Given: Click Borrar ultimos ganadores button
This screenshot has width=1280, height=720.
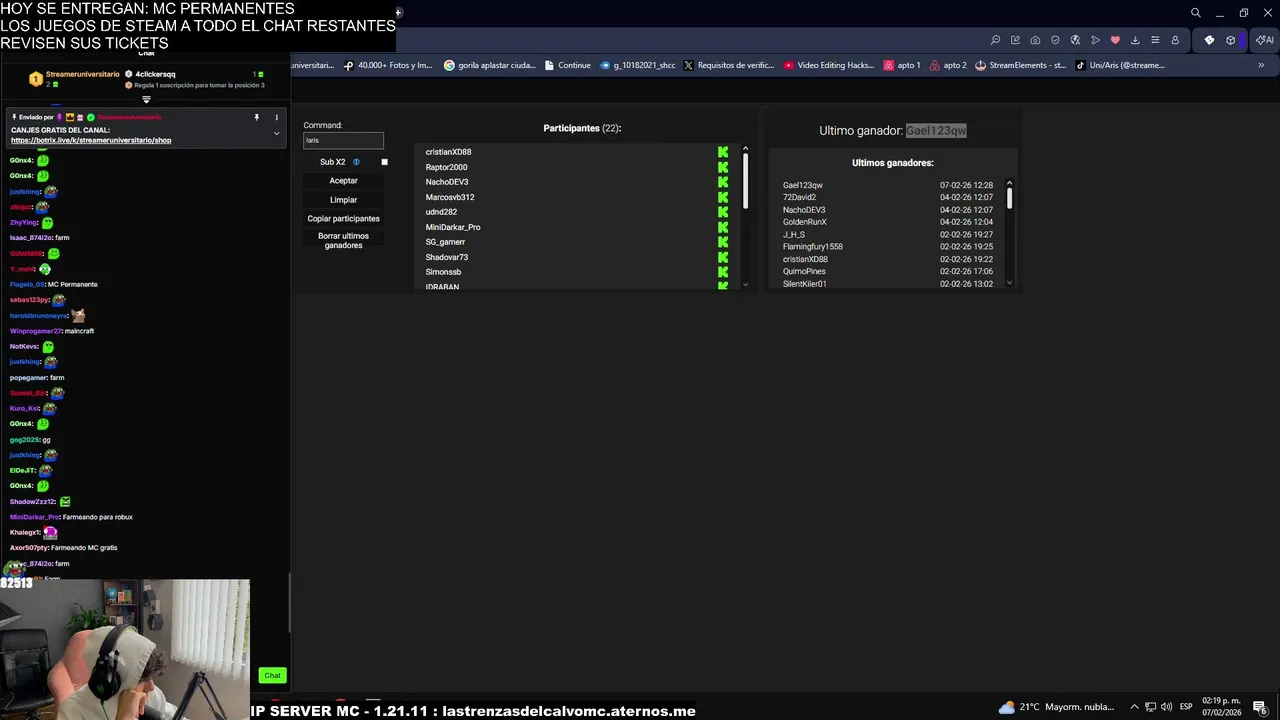Looking at the screenshot, I should pos(343,241).
